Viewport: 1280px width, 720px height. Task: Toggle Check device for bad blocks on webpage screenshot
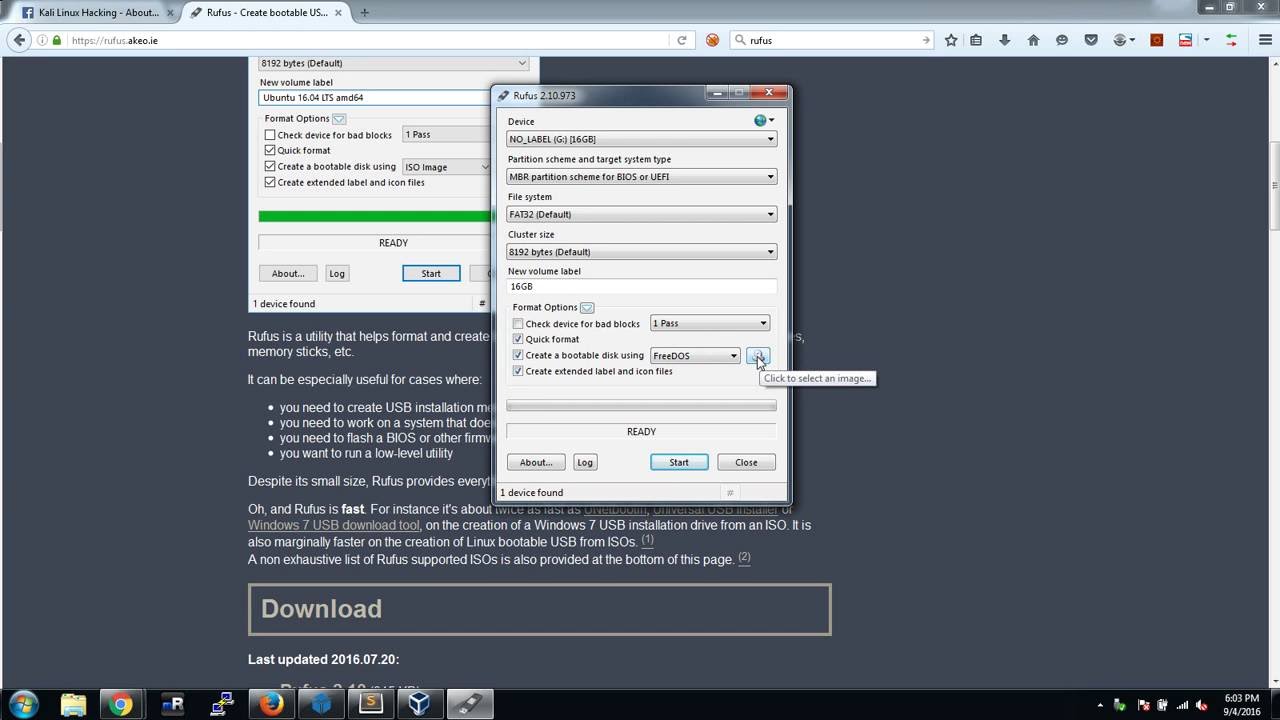point(270,135)
